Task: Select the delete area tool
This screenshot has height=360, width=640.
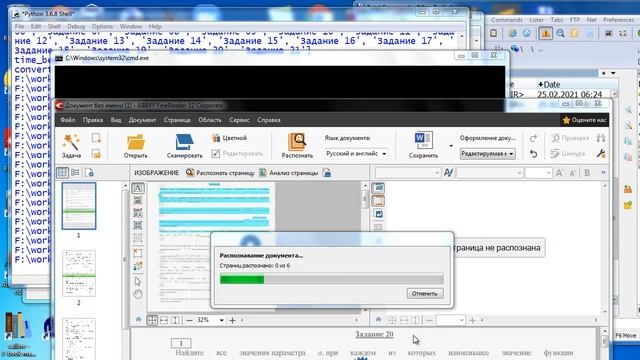Action: [x=138, y=253]
